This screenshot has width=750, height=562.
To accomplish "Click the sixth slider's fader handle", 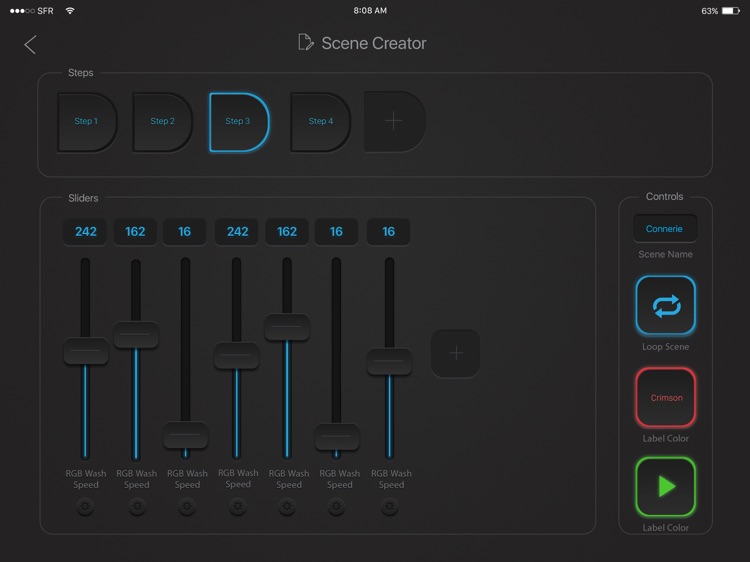I will click(x=337, y=437).
